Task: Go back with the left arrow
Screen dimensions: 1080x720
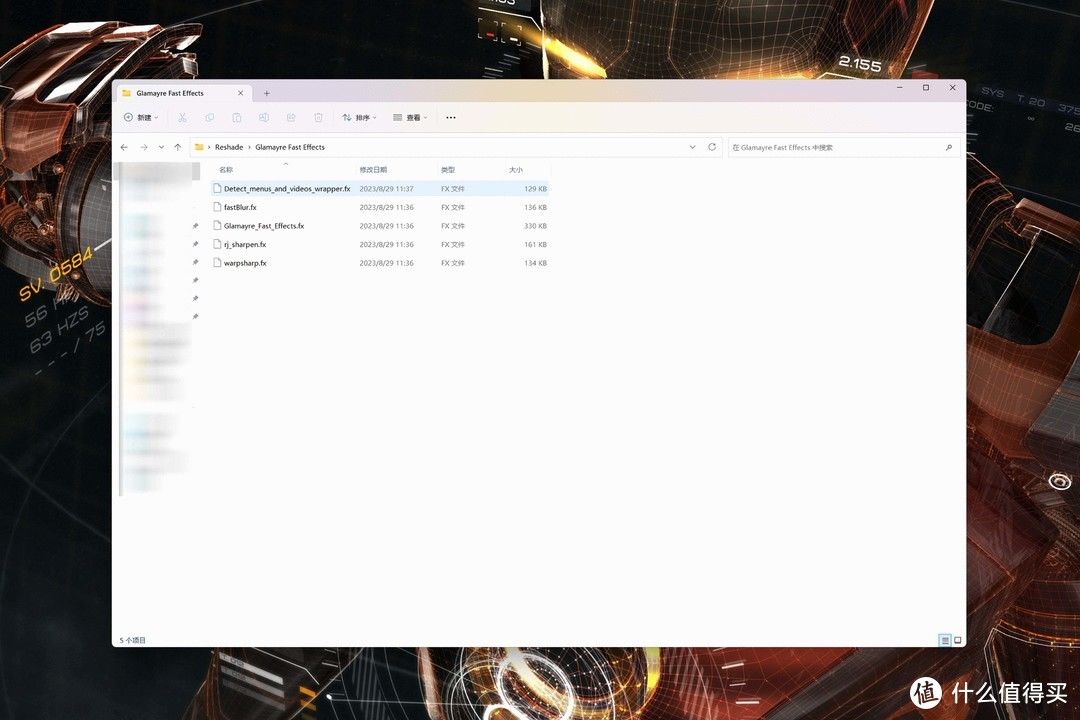Action: [x=124, y=147]
